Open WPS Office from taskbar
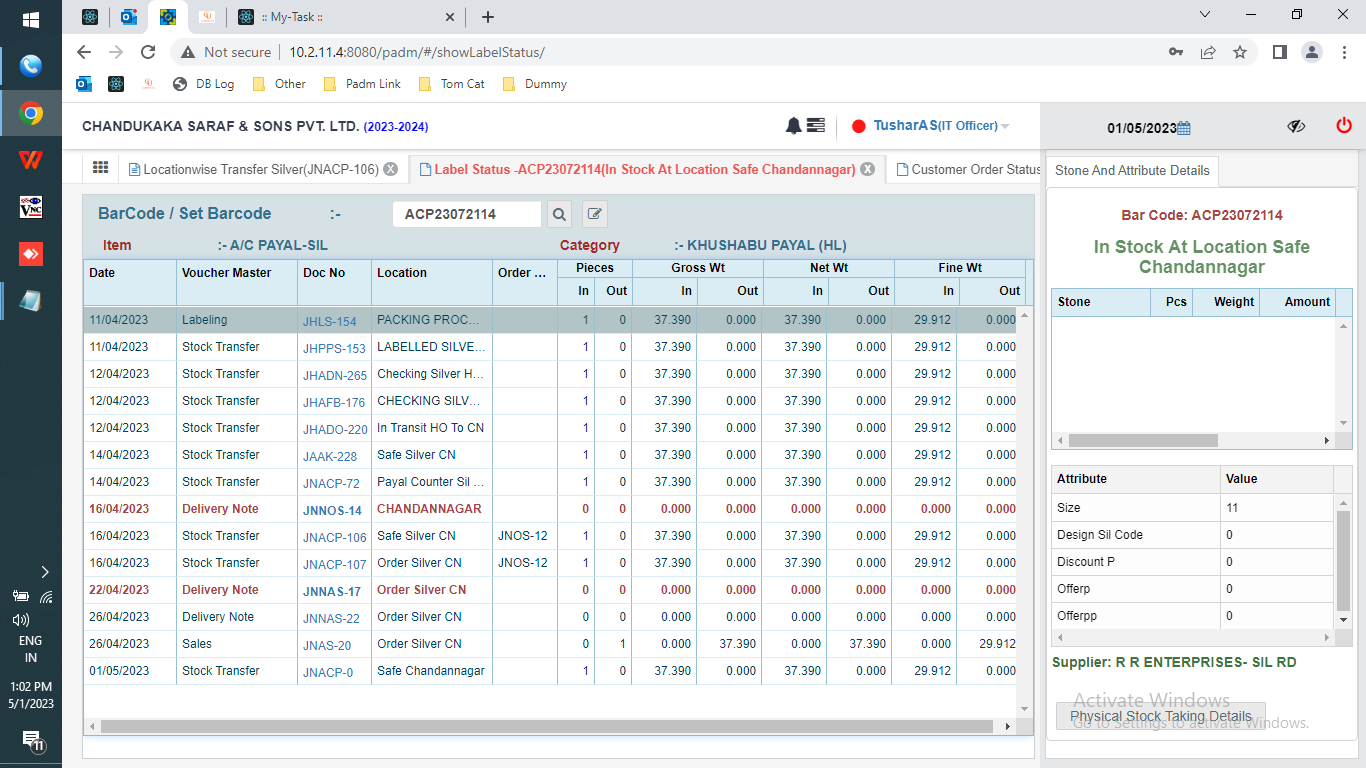This screenshot has height=768, width=1366. point(30,160)
